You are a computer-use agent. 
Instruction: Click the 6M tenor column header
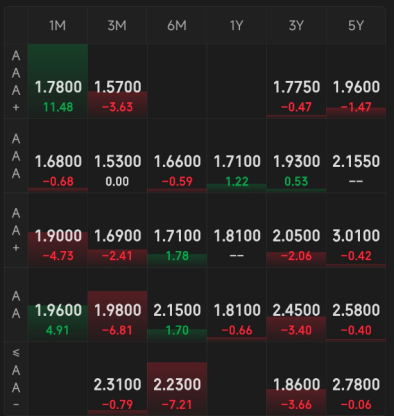click(177, 25)
